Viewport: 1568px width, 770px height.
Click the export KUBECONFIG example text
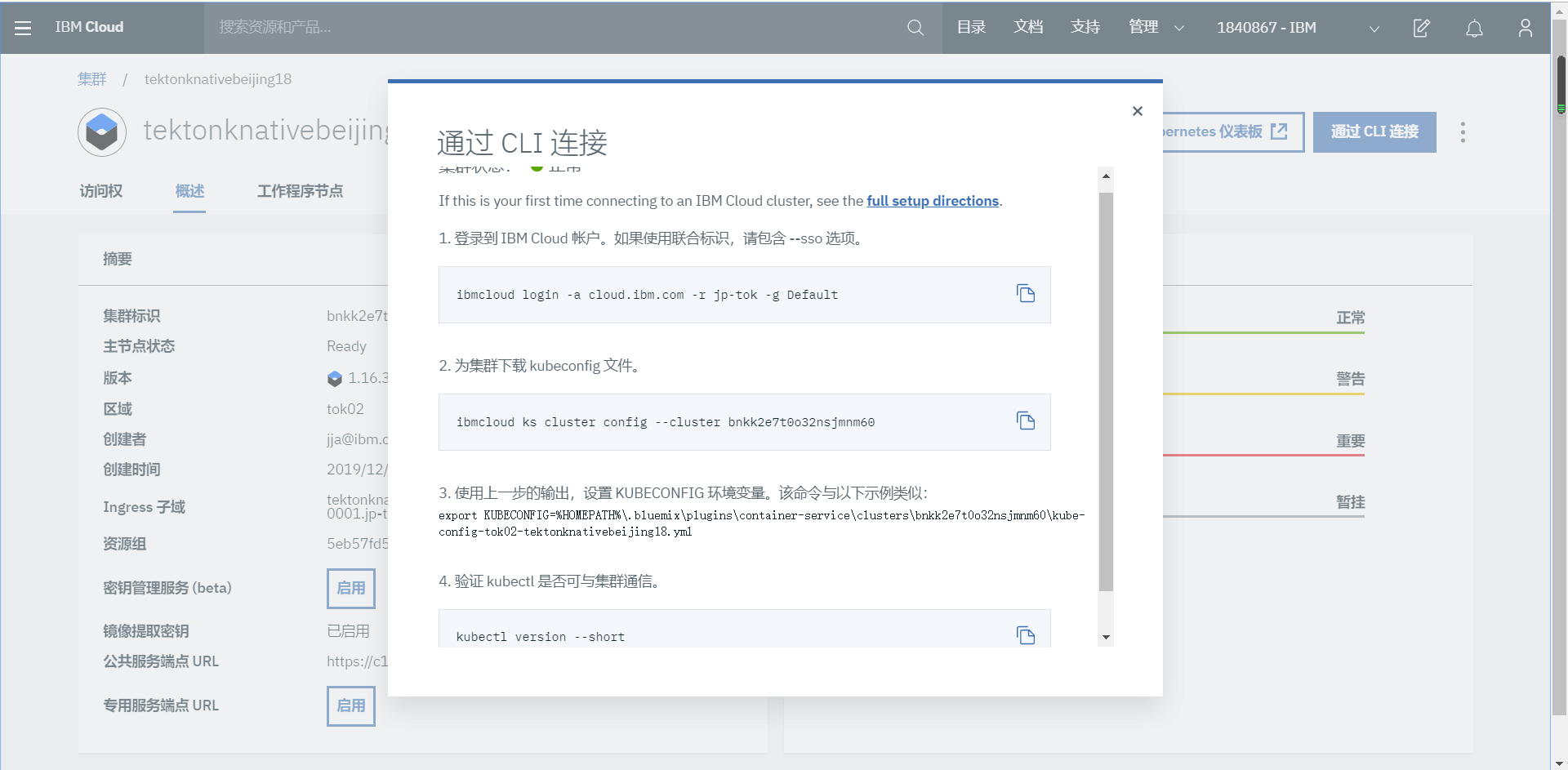point(761,523)
